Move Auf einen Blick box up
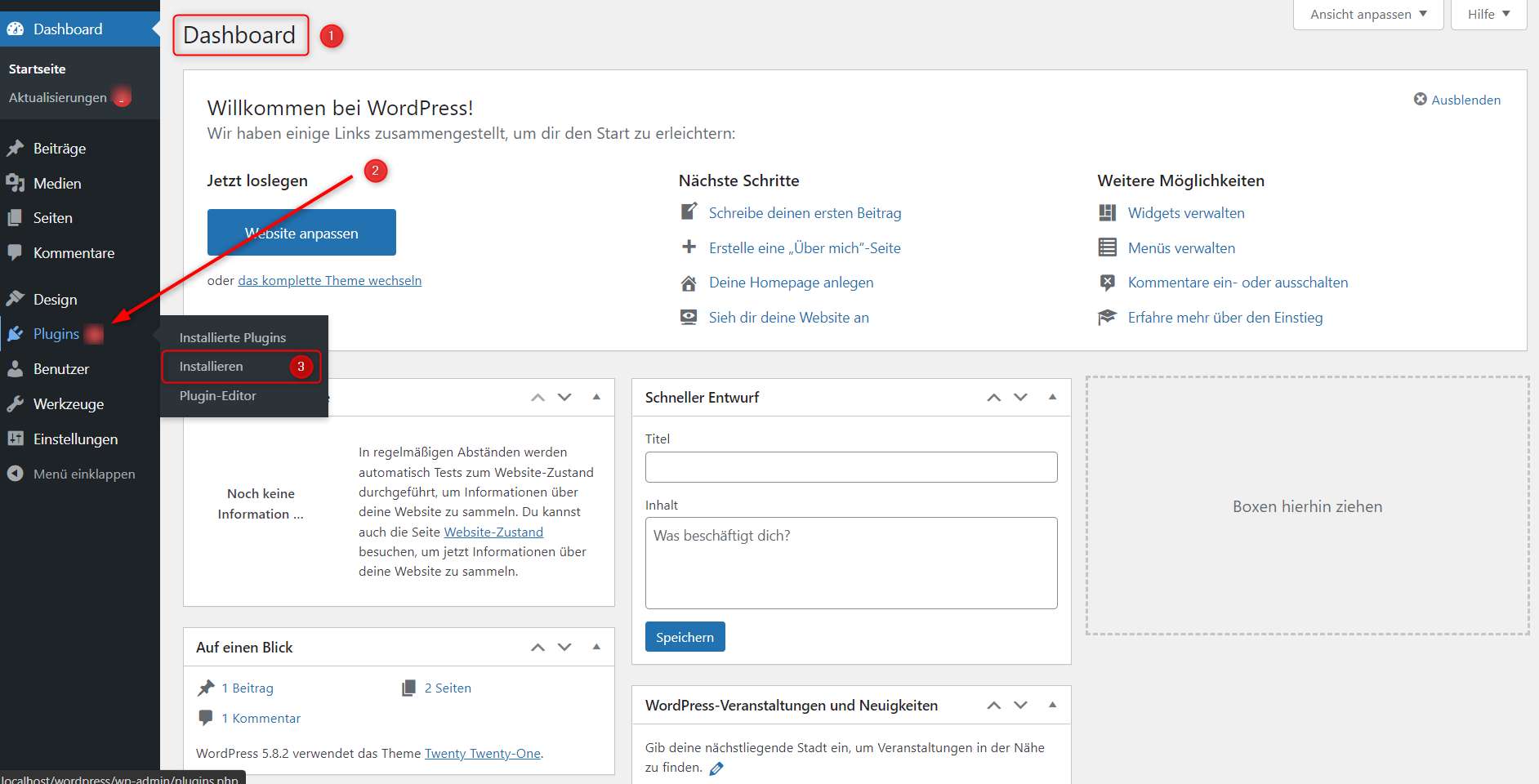Image resolution: width=1539 pixels, height=784 pixels. pyautogui.click(x=538, y=648)
